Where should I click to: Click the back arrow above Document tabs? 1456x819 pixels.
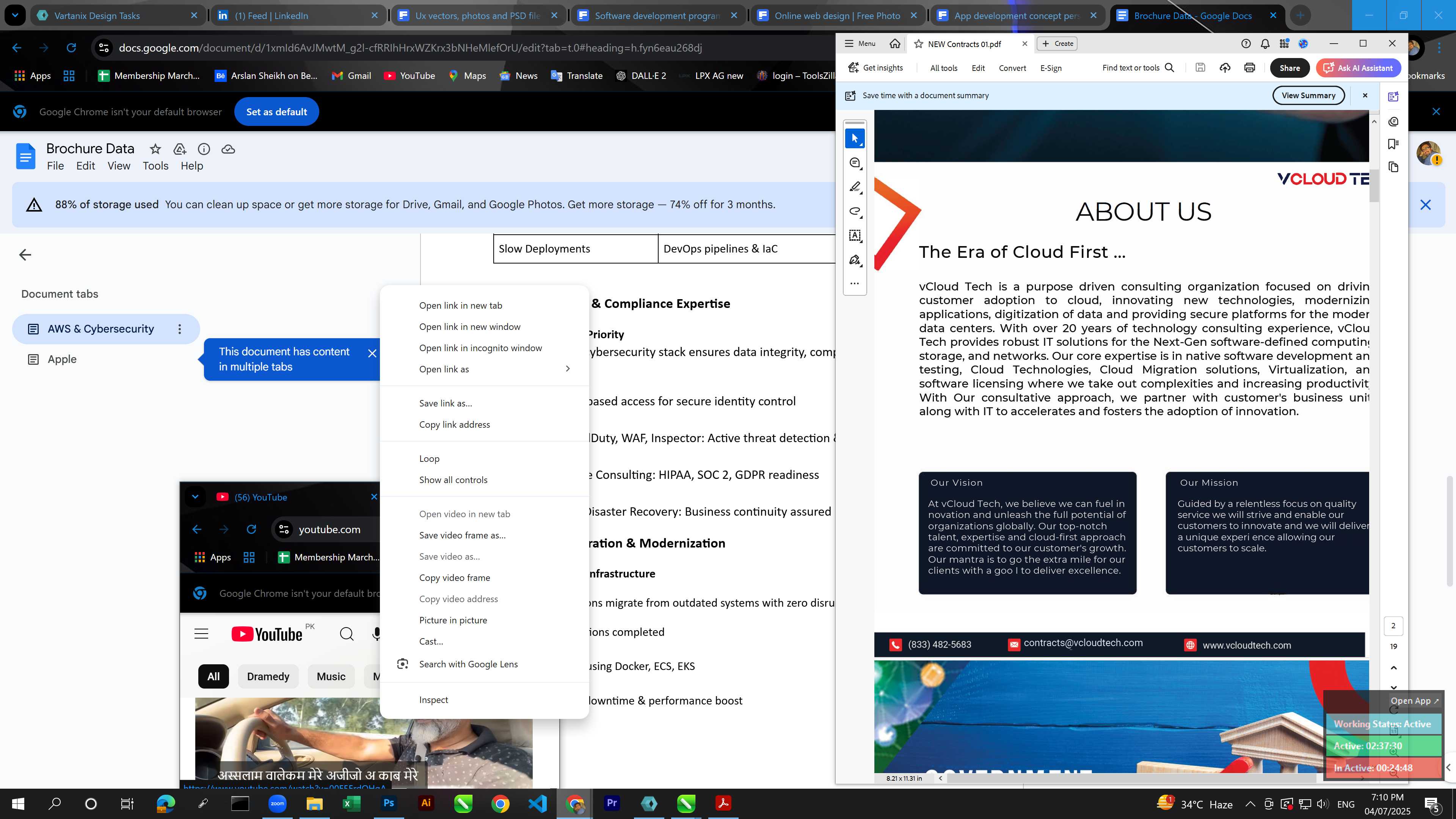point(25,255)
